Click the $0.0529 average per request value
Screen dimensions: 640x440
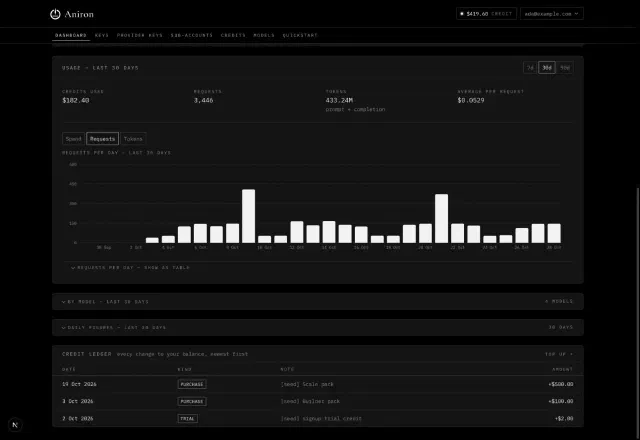[x=471, y=100]
